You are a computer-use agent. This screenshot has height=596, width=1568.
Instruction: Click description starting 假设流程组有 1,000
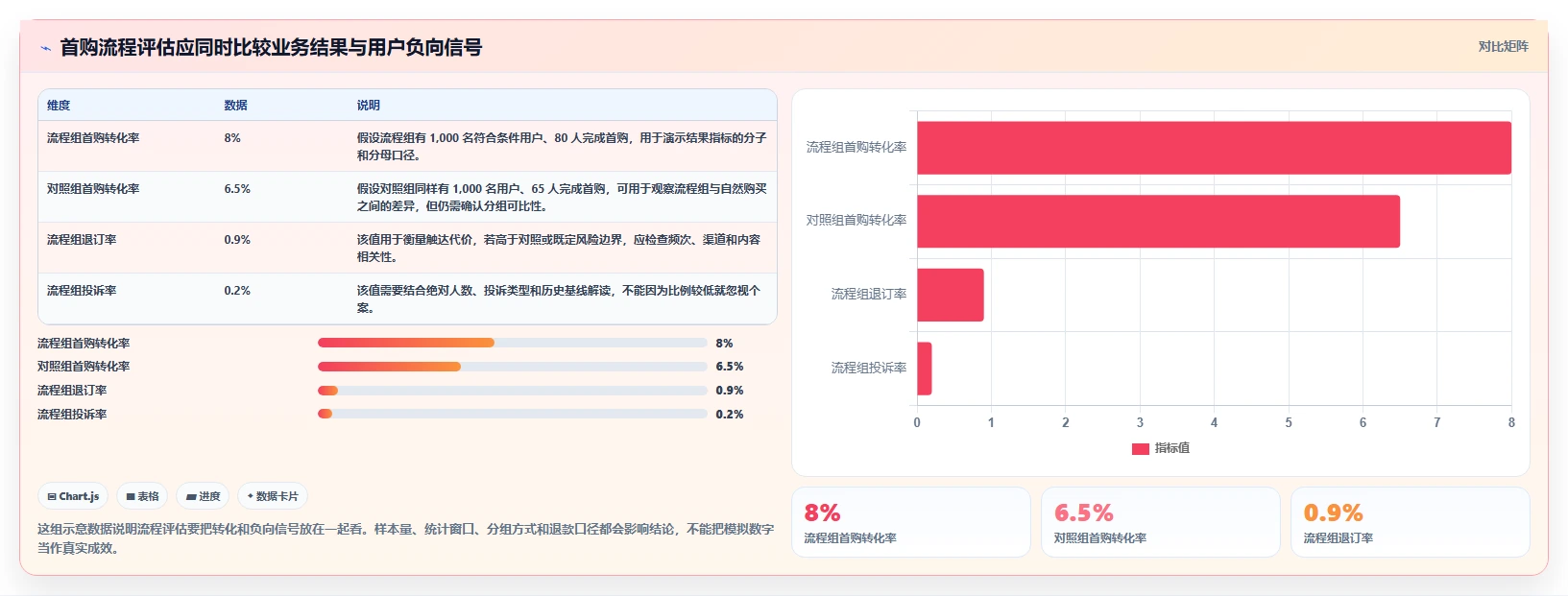[x=562, y=147]
